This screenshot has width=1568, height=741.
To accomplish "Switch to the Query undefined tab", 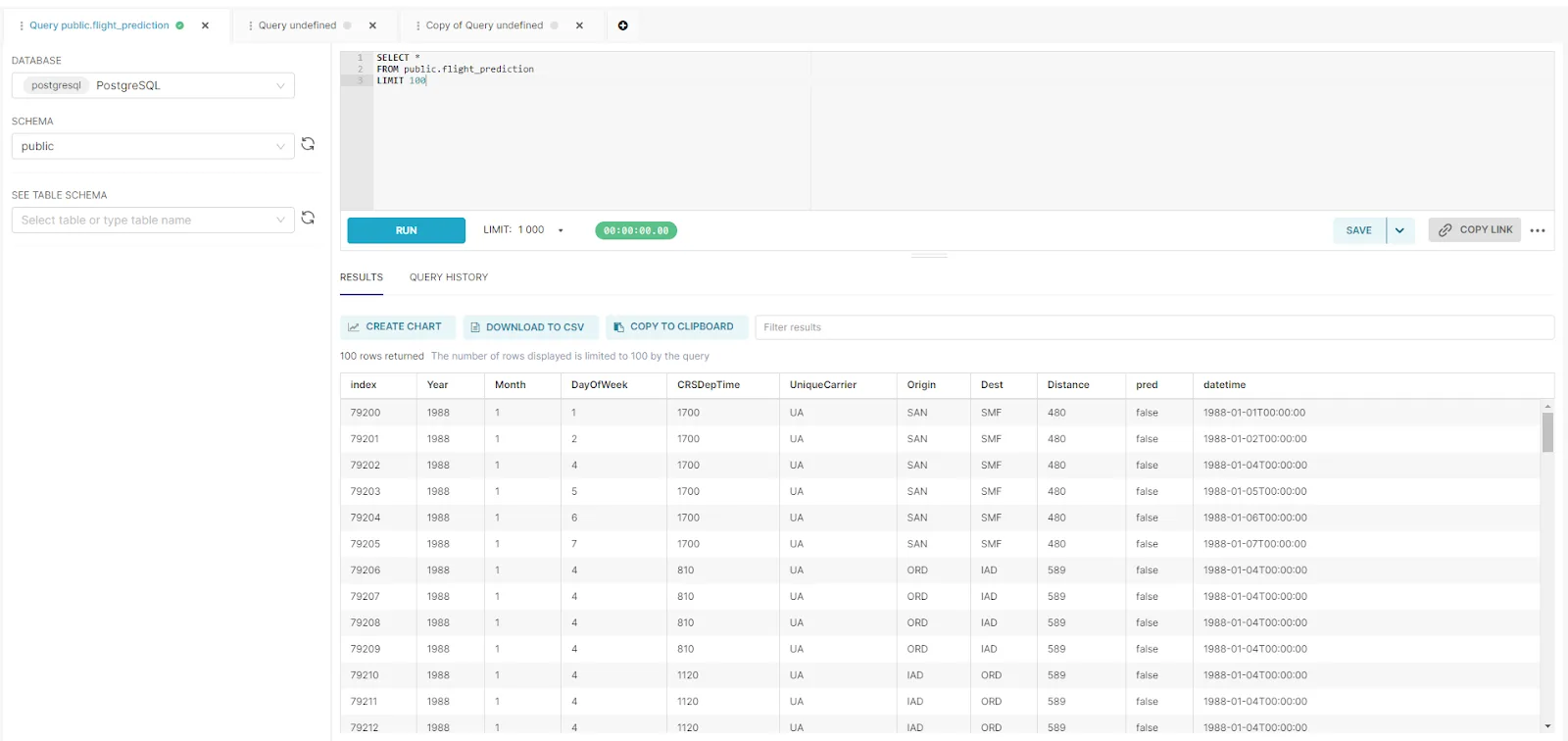I will tap(297, 25).
